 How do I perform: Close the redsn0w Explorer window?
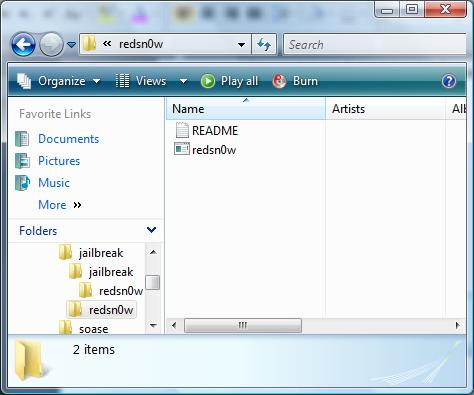point(445,9)
